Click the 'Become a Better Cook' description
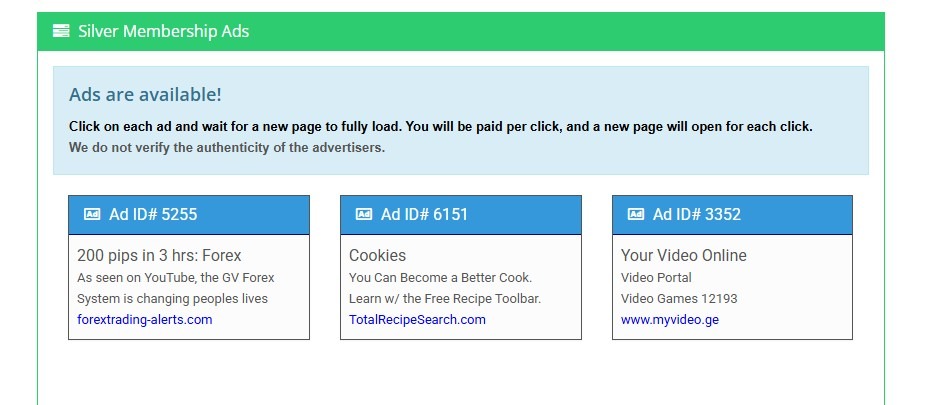This screenshot has height=405, width=925. 441,277
